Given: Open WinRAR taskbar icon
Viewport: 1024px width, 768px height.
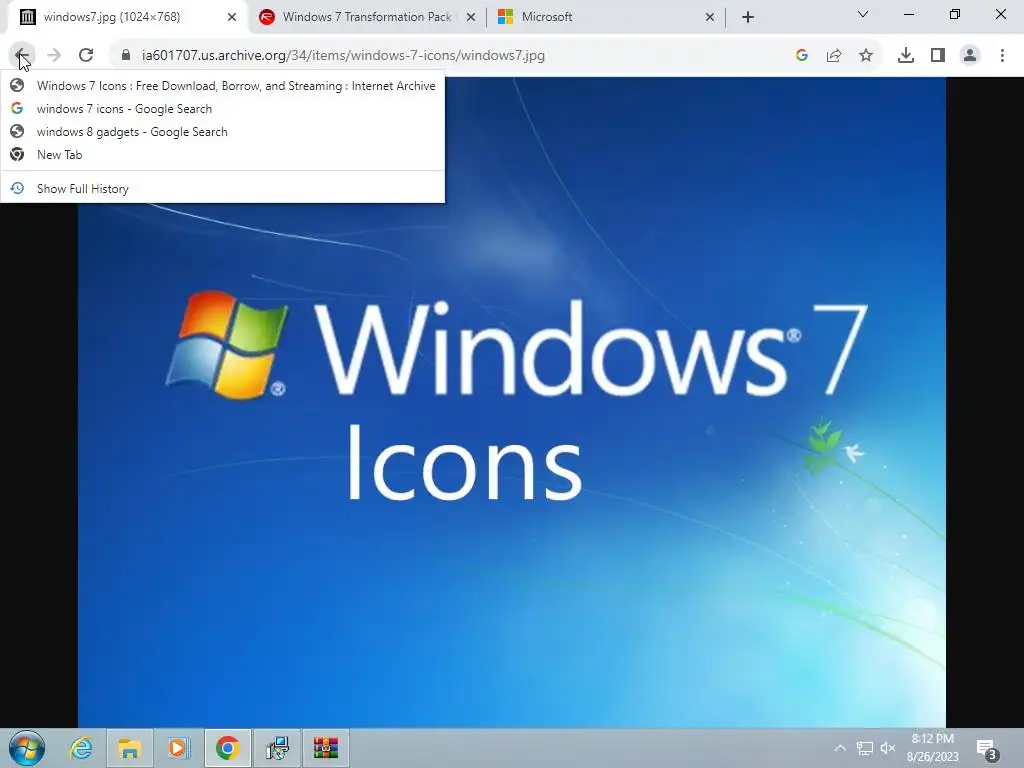Looking at the screenshot, I should [x=325, y=748].
